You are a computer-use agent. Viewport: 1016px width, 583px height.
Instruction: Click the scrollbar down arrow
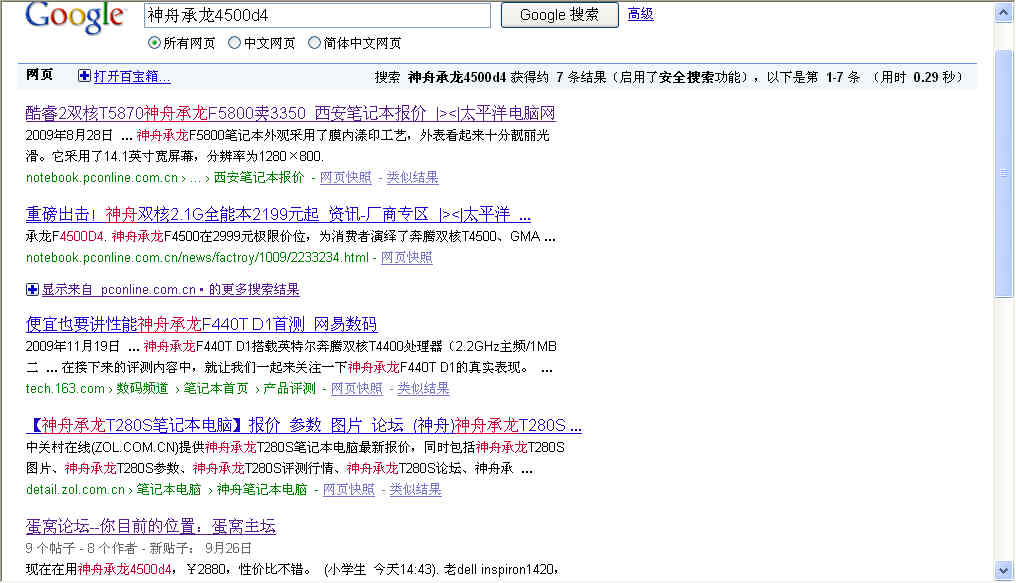(1004, 571)
